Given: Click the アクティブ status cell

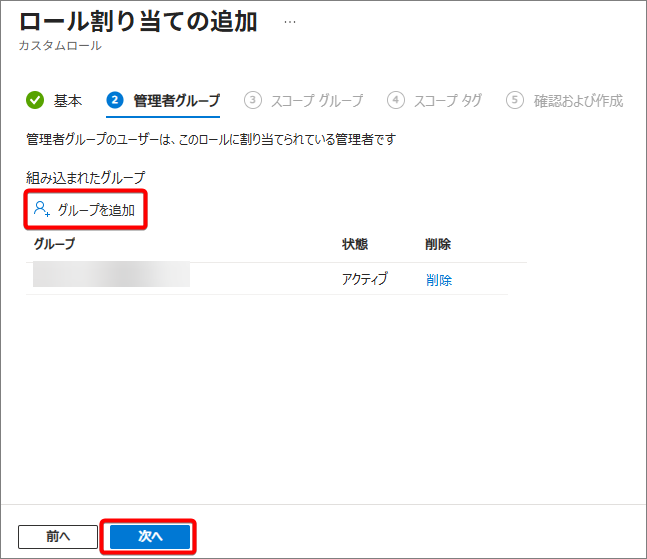Looking at the screenshot, I should (364, 280).
